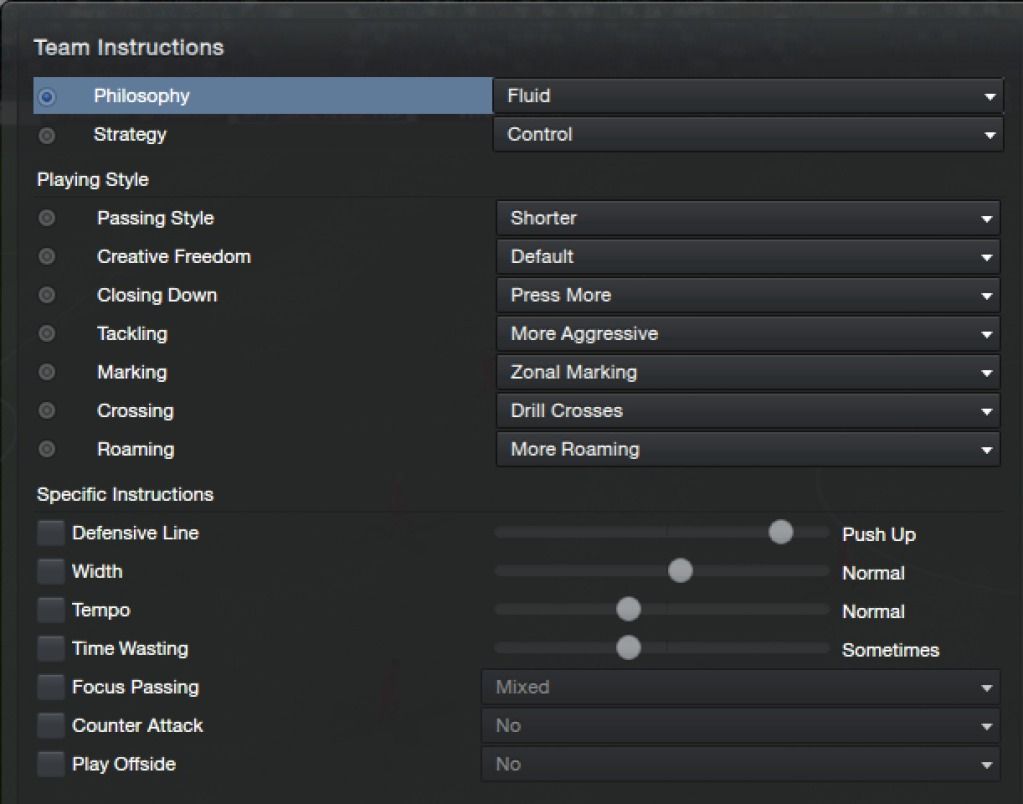
Task: Click the Marking label
Action: point(132,372)
